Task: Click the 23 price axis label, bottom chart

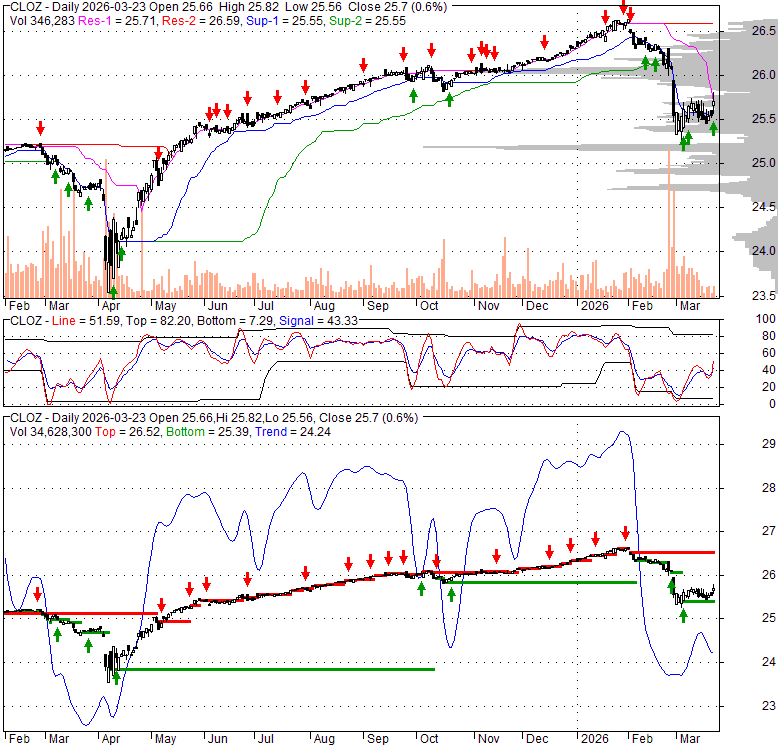Action: [769, 705]
